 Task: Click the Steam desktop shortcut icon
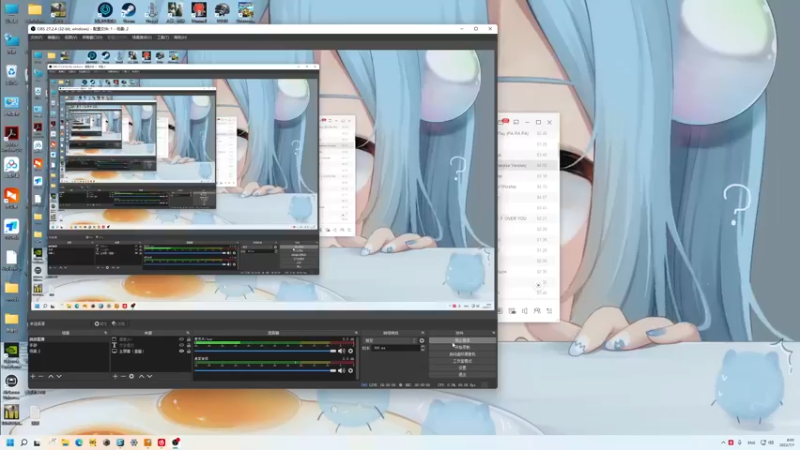point(128,10)
